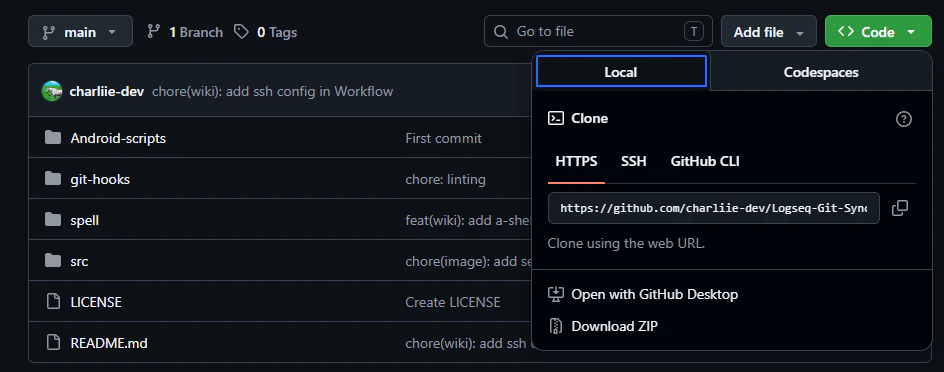Open the spell folder
The width and height of the screenshot is (944, 372).
(x=84, y=220)
